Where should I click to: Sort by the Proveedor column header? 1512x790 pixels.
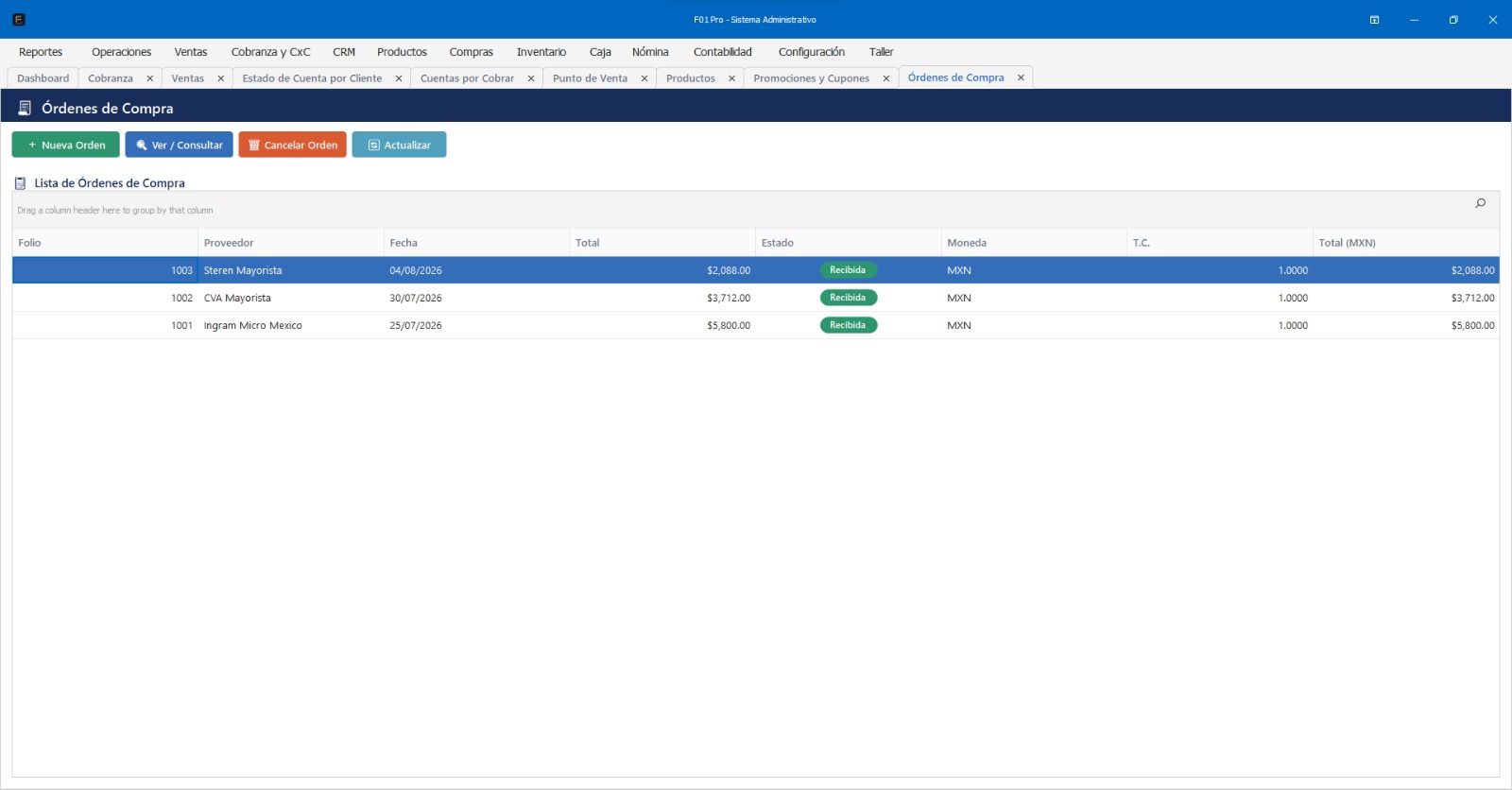[291, 243]
